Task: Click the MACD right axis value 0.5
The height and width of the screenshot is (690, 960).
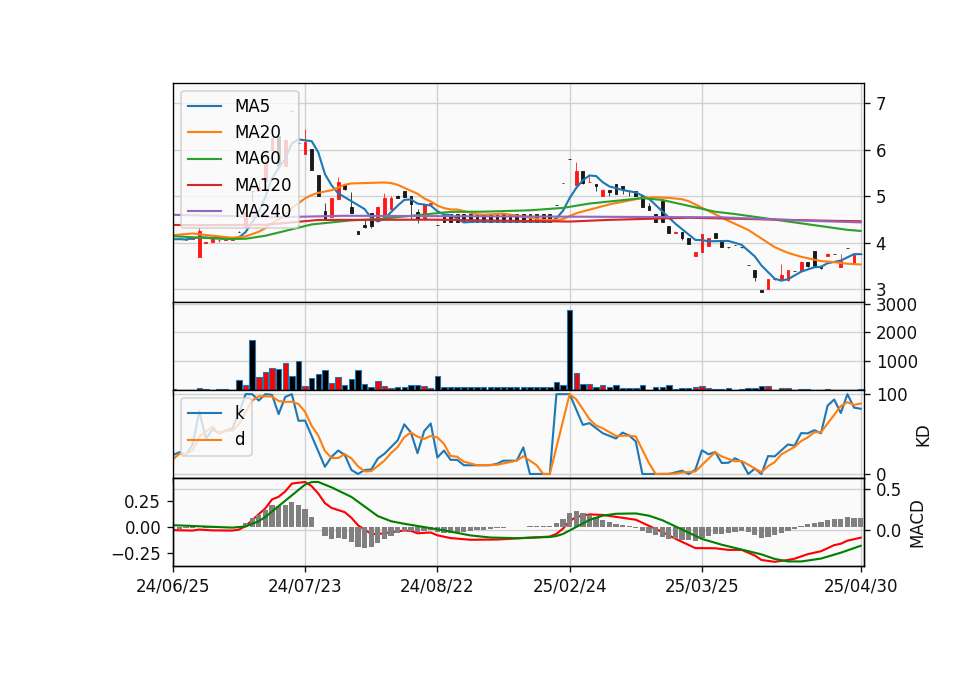Action: (x=888, y=490)
